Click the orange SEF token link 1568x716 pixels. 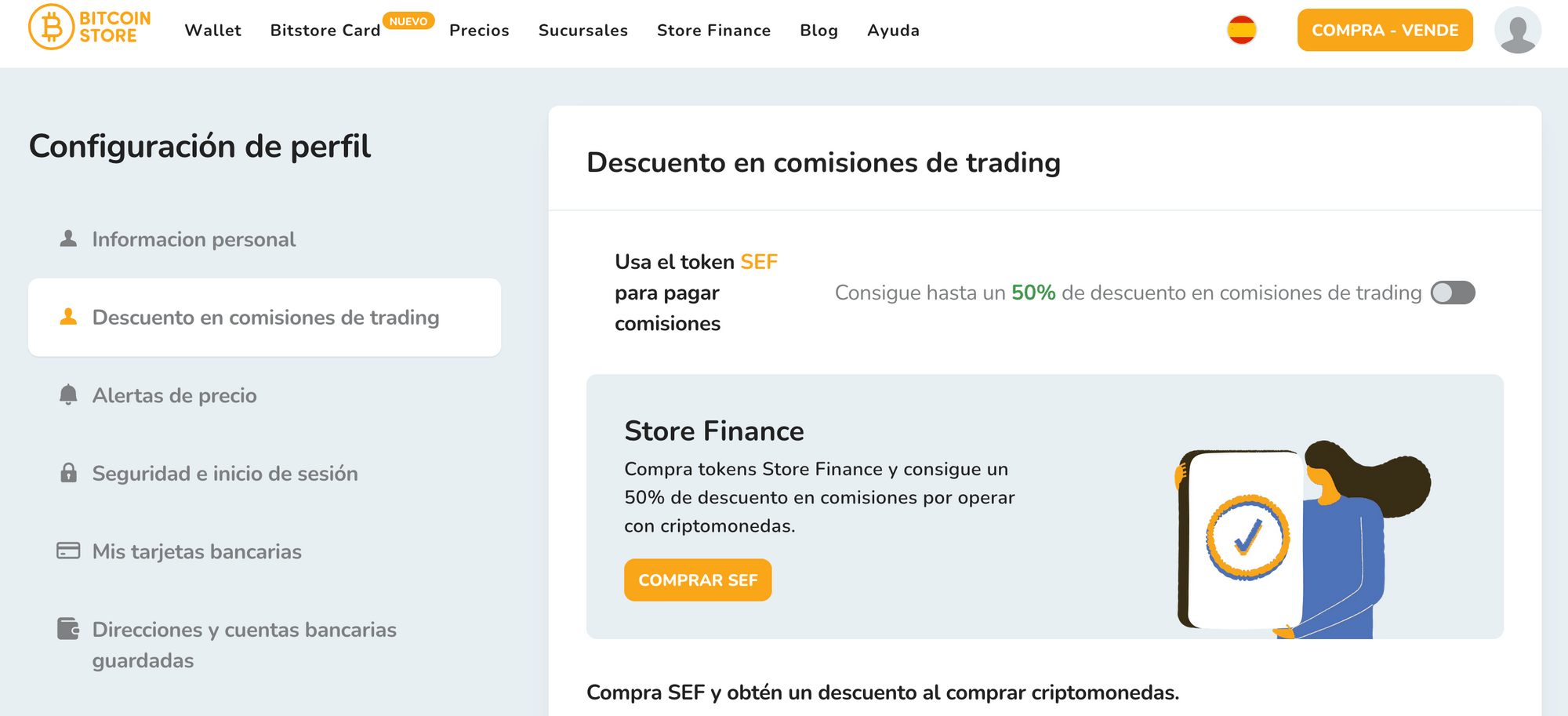click(x=759, y=262)
